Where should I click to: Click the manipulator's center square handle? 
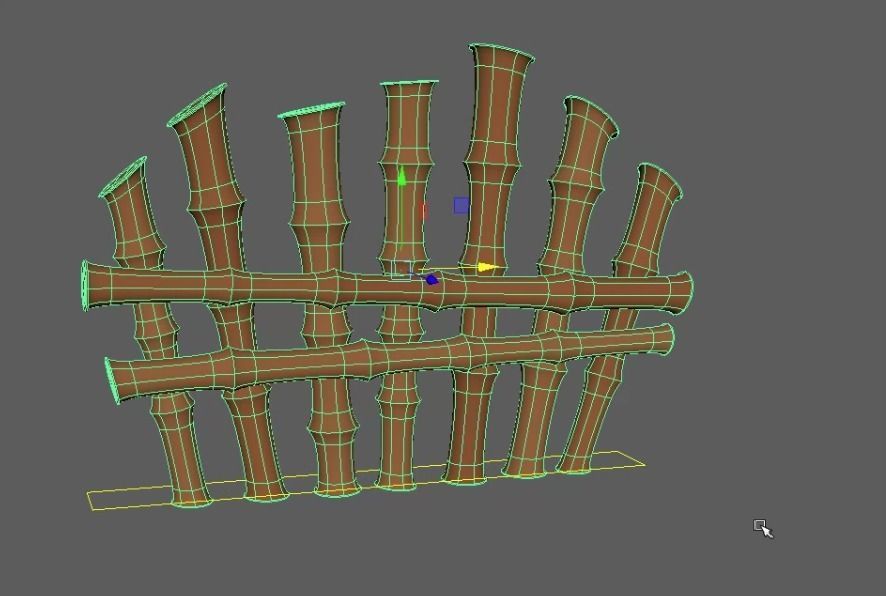click(401, 270)
